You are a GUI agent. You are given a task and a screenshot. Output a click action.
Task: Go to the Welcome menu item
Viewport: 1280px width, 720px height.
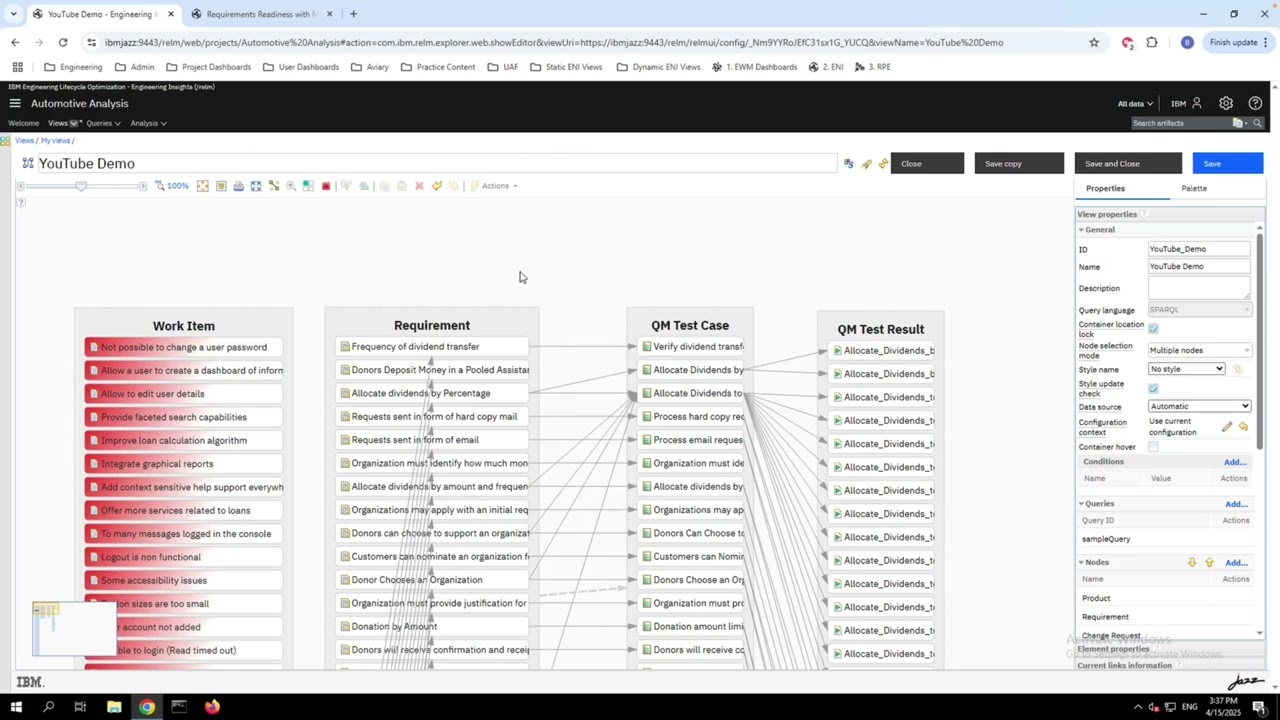pyautogui.click(x=24, y=123)
